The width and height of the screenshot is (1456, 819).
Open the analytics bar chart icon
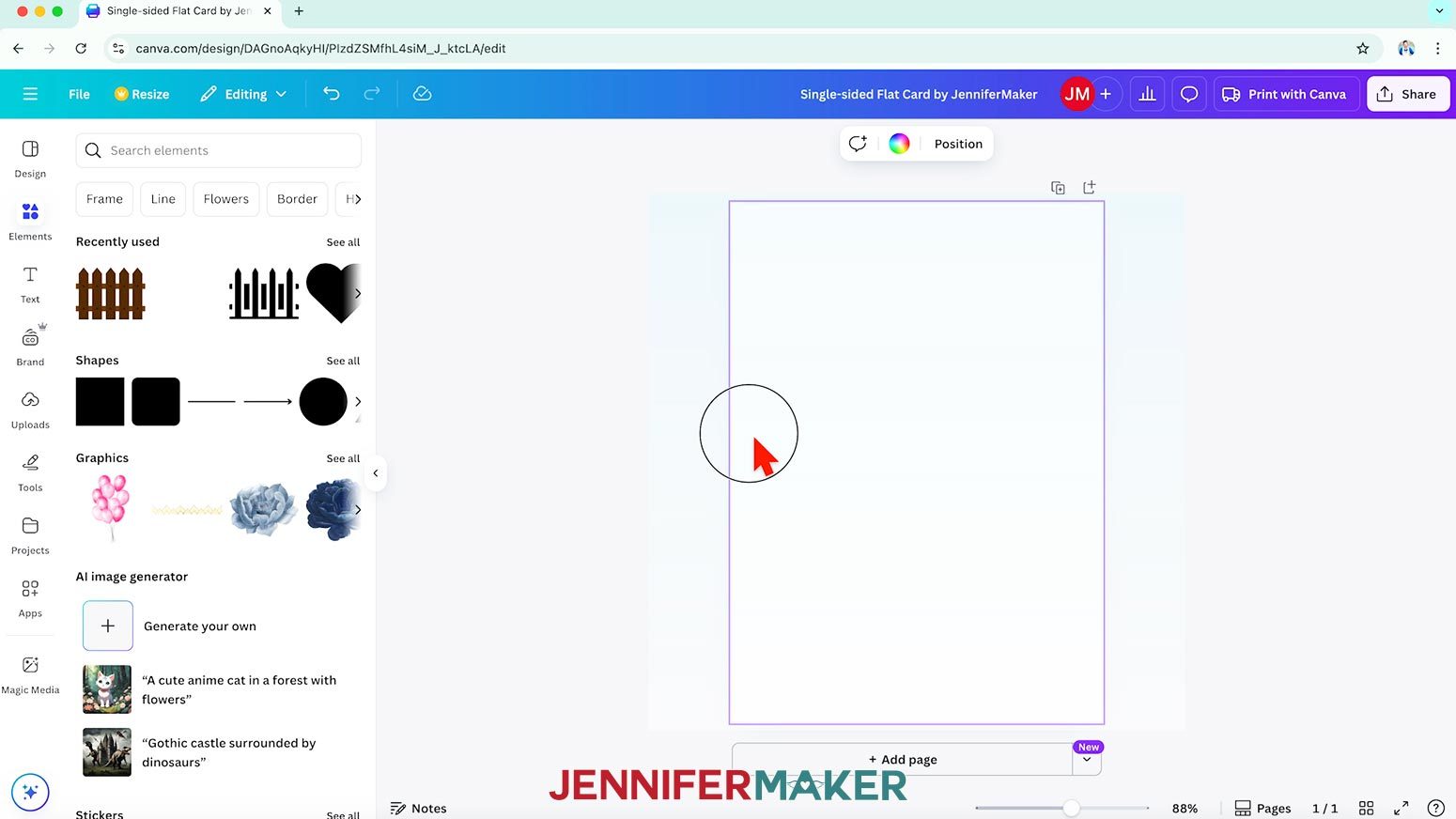pyautogui.click(x=1147, y=94)
